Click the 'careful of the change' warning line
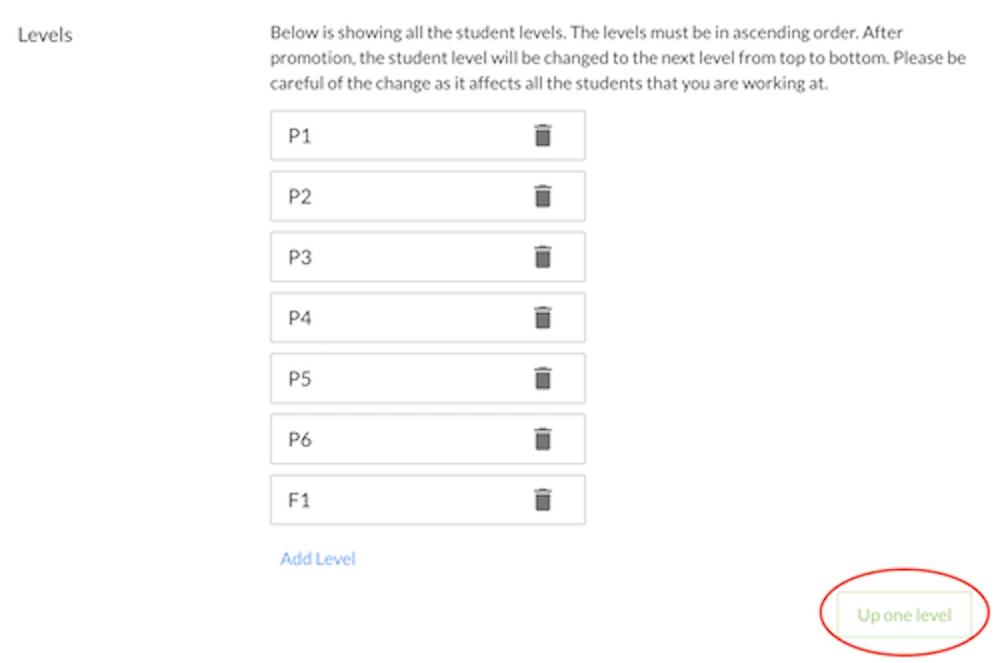The height and width of the screenshot is (663, 1000). pyautogui.click(x=548, y=83)
